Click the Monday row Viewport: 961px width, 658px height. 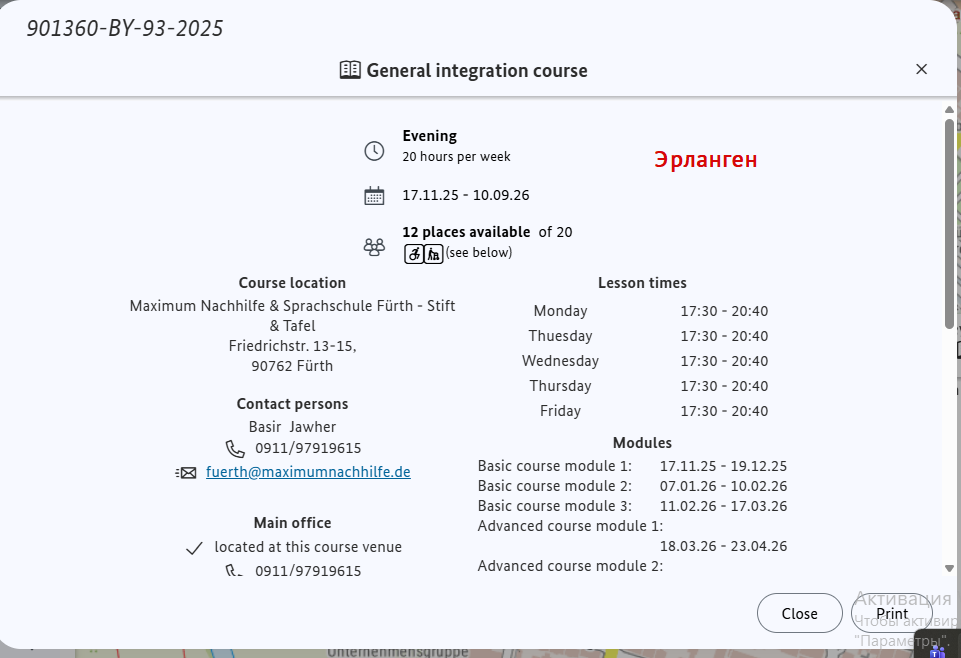tap(643, 311)
